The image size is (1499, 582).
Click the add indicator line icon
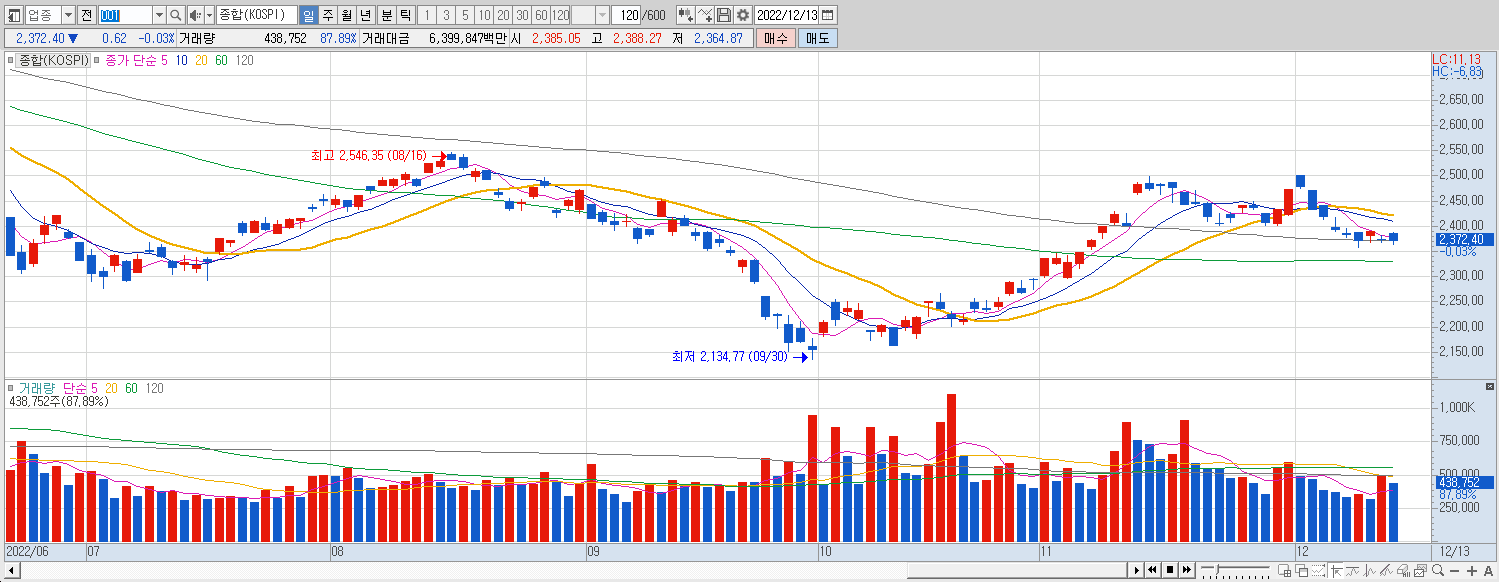(x=705, y=15)
